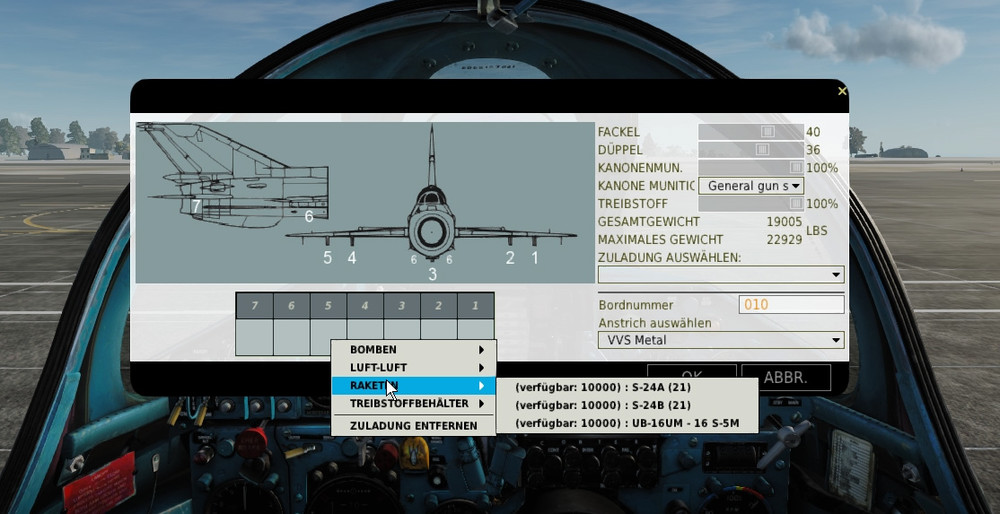Select the RAKETEN menu entry
This screenshot has height=514, width=1000.
pos(413,385)
